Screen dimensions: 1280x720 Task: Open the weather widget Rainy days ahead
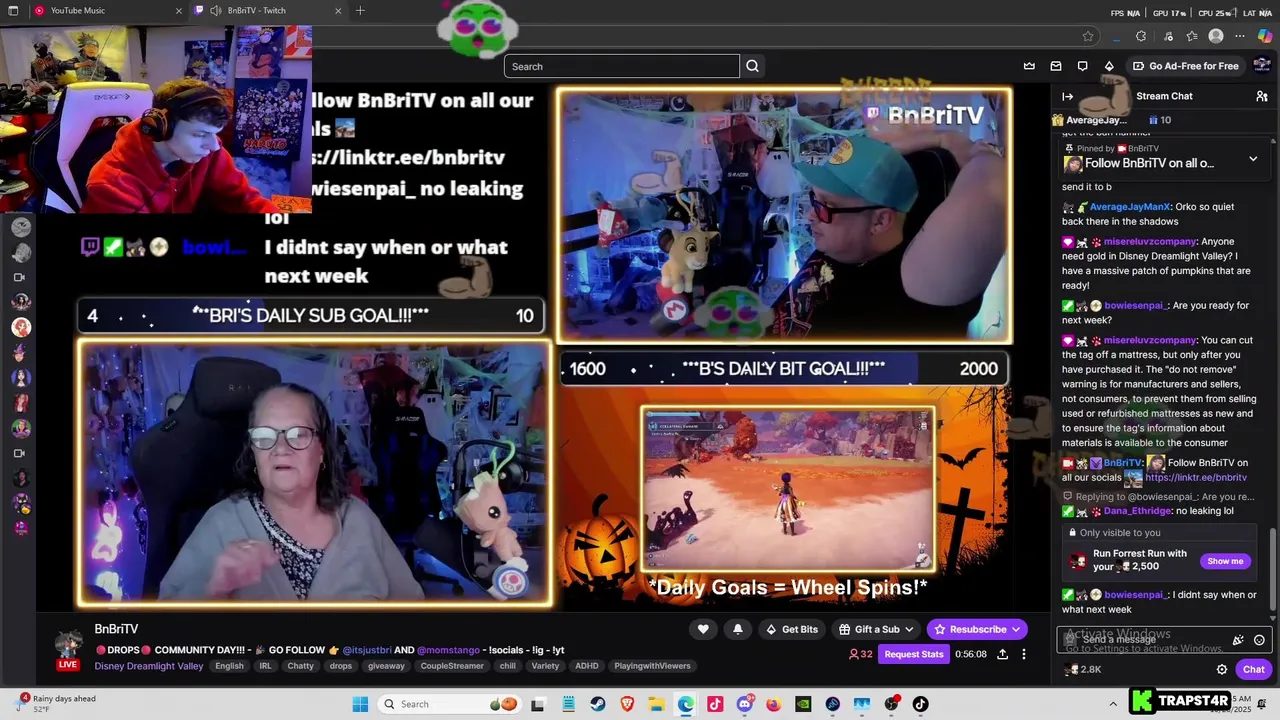pos(57,704)
